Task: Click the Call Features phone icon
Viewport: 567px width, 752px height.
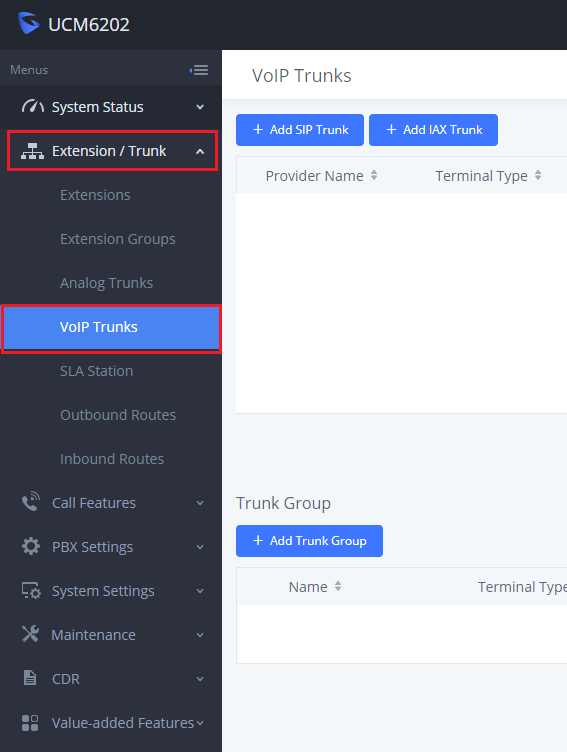Action: [31, 501]
